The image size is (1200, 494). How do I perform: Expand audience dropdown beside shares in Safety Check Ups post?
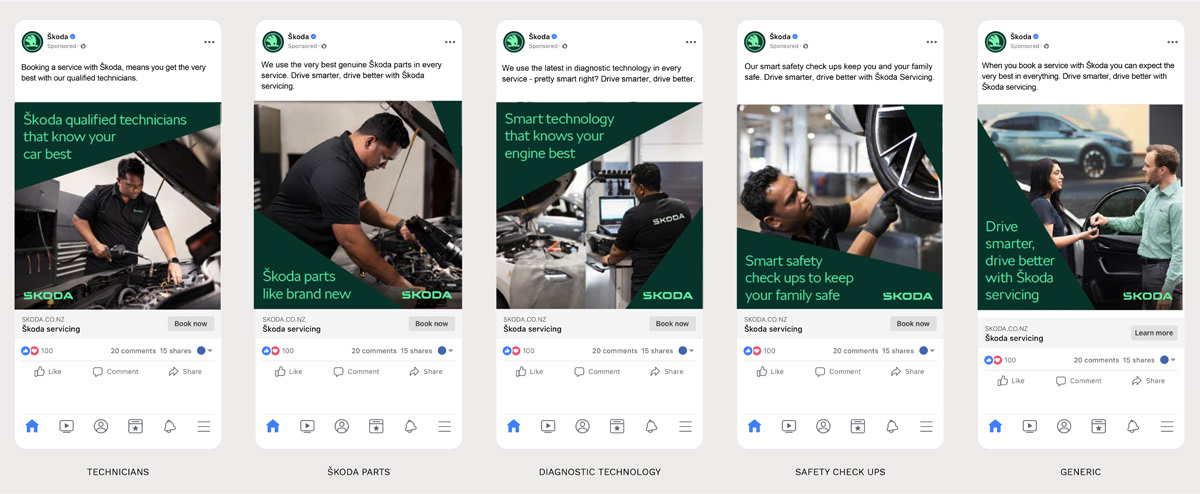928,351
